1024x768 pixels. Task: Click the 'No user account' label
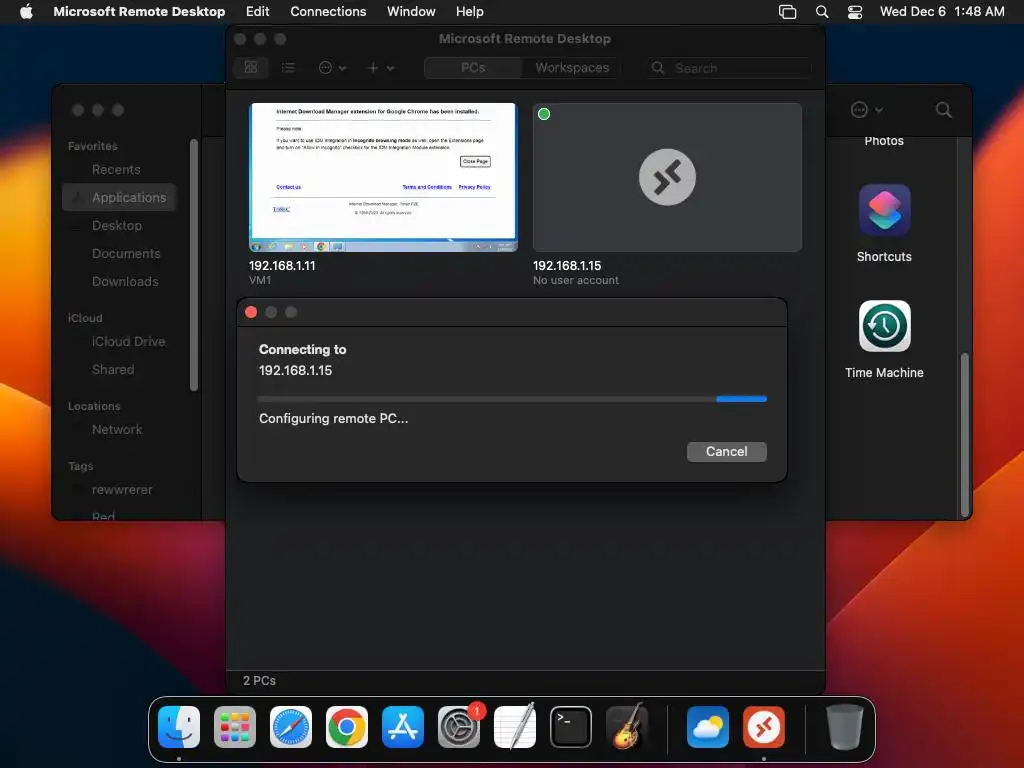[575, 280]
